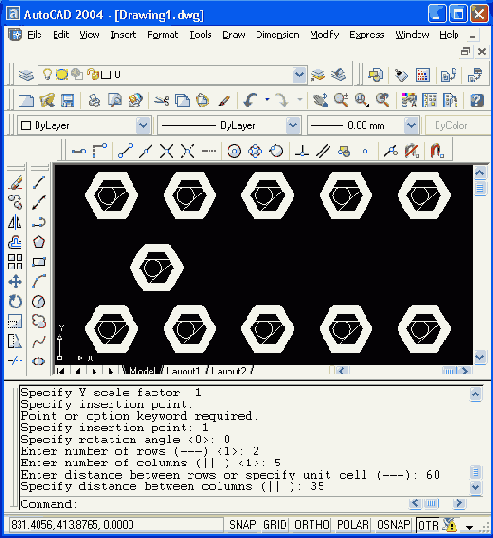Open the Dimension menu
493x538 pixels.
278,35
